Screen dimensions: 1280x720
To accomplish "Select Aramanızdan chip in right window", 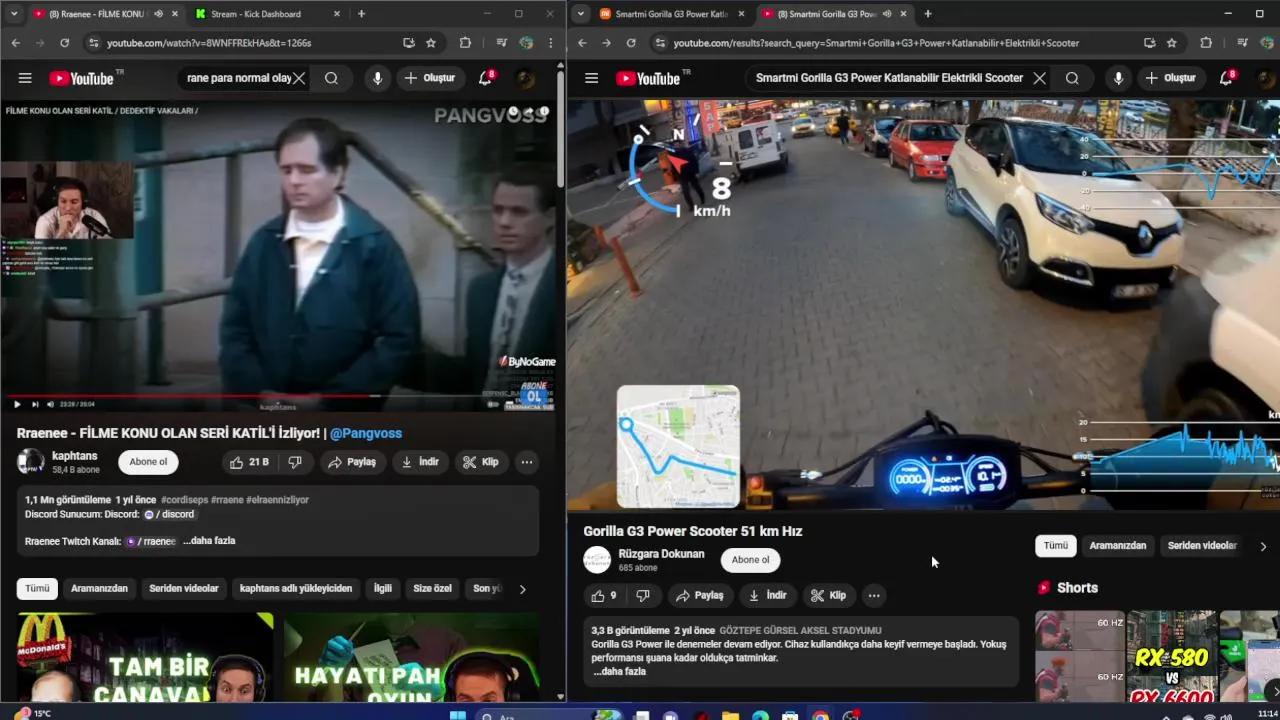I will [x=1118, y=546].
